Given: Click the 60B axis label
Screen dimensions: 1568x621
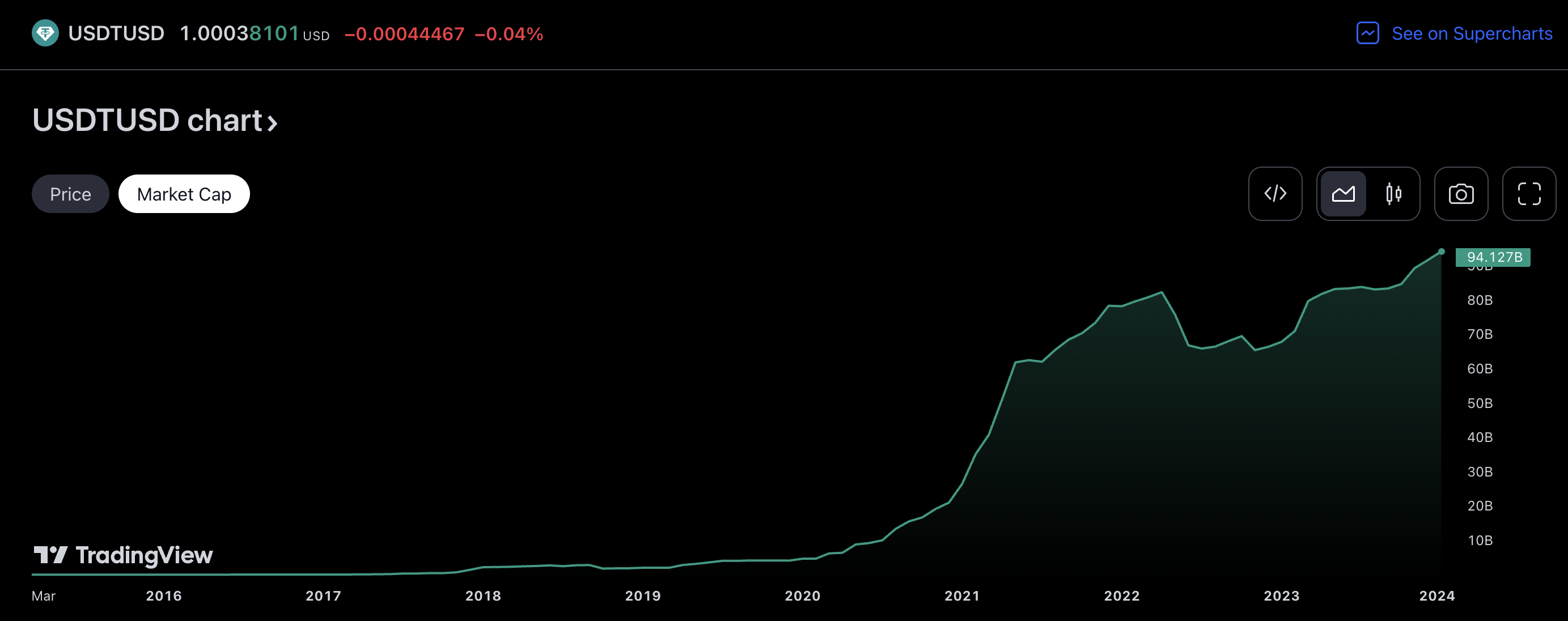Looking at the screenshot, I should coord(1480,369).
